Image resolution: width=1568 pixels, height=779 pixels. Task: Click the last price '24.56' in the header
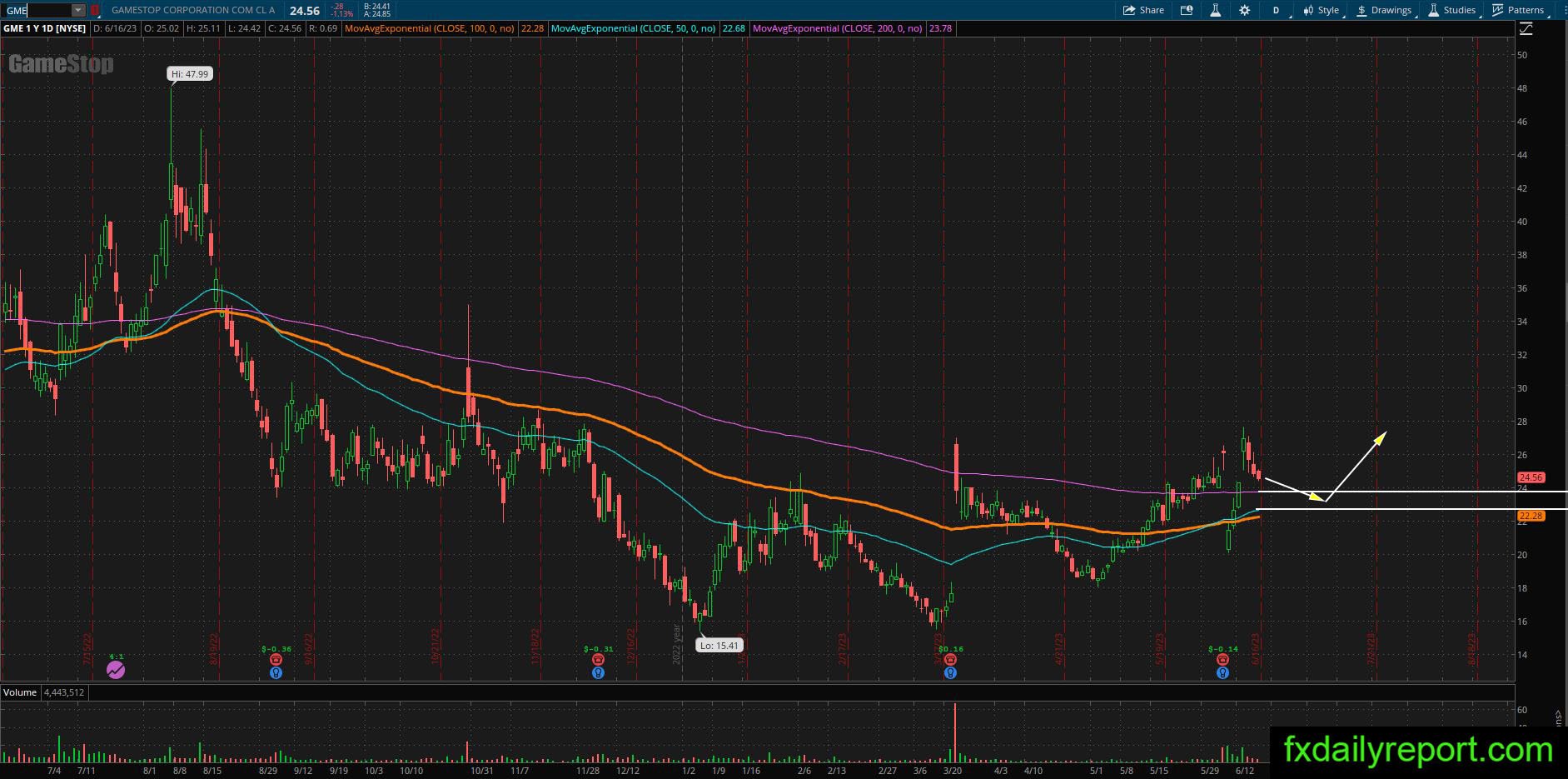click(305, 11)
